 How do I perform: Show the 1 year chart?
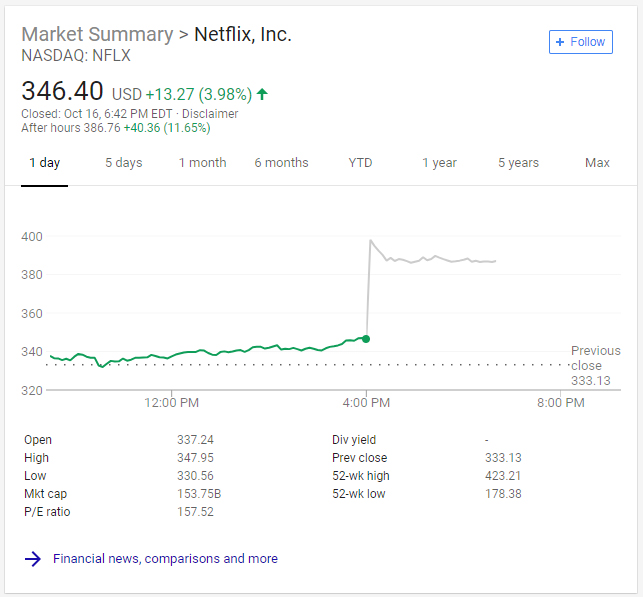coord(439,163)
